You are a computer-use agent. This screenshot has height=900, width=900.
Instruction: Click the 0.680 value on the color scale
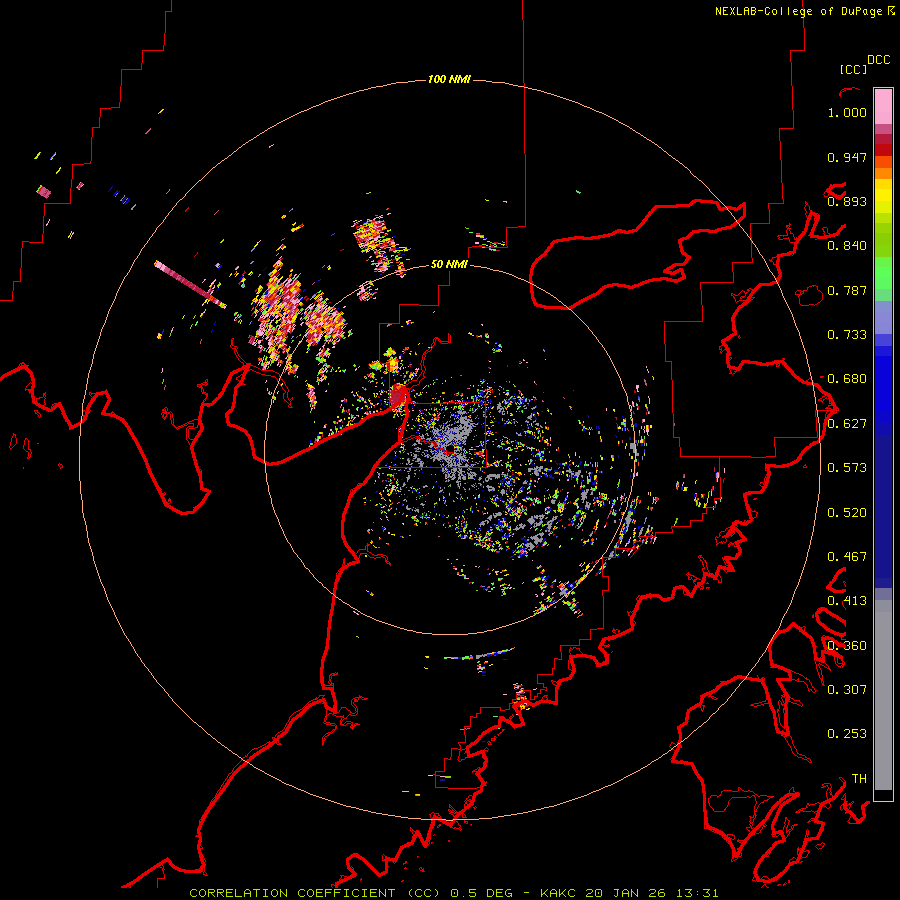pyautogui.click(x=847, y=379)
